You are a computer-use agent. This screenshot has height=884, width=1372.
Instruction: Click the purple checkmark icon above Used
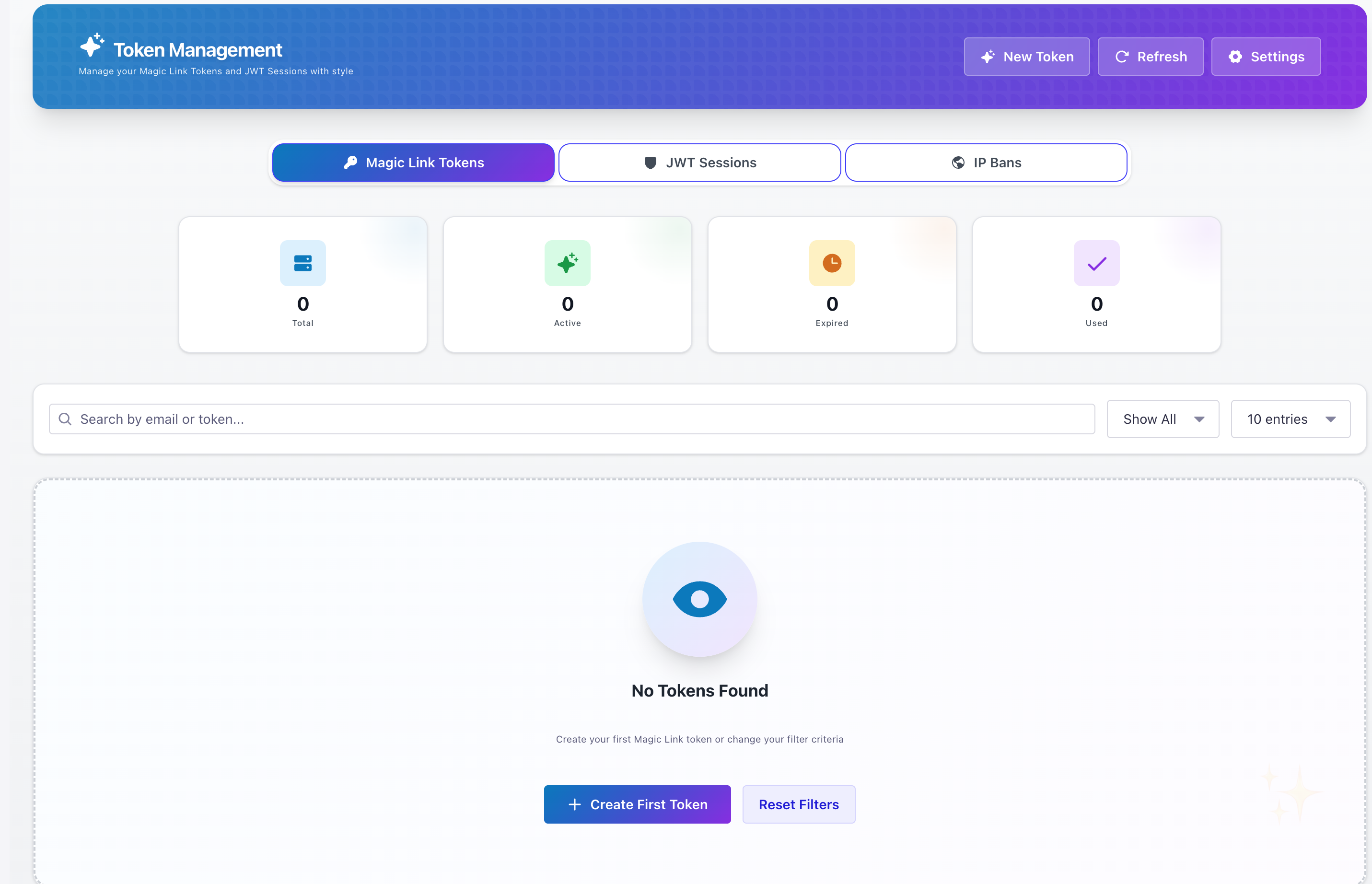point(1096,263)
